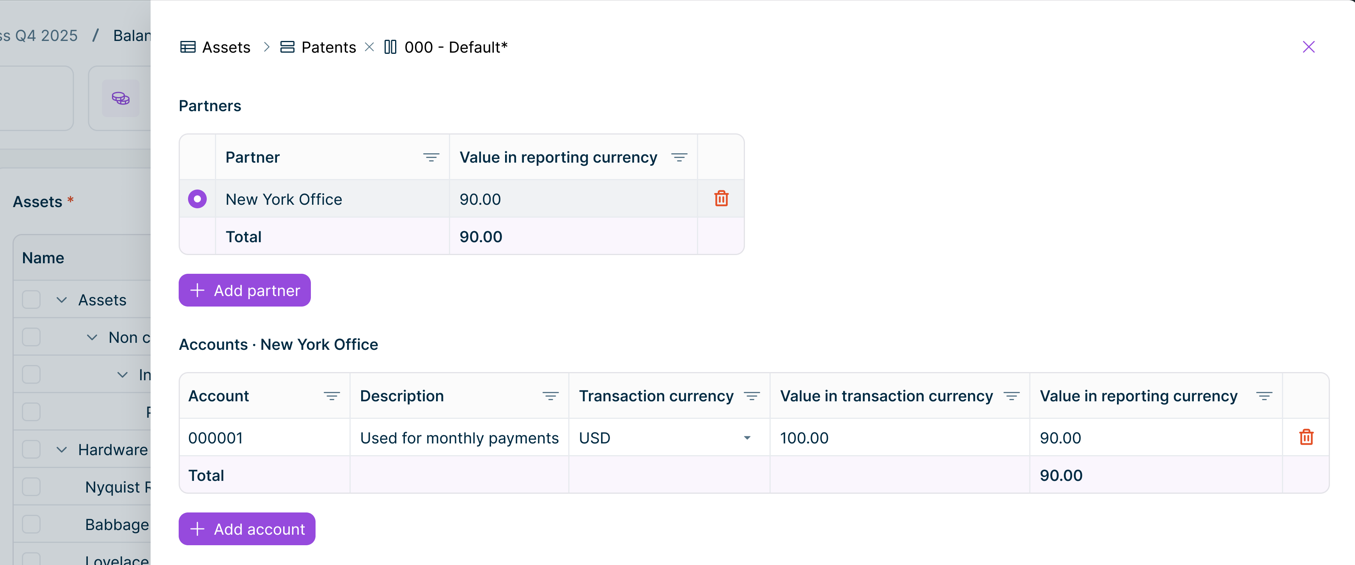The width and height of the screenshot is (1355, 565).
Task: Check the Assets row checkbox
Action: click(x=32, y=300)
